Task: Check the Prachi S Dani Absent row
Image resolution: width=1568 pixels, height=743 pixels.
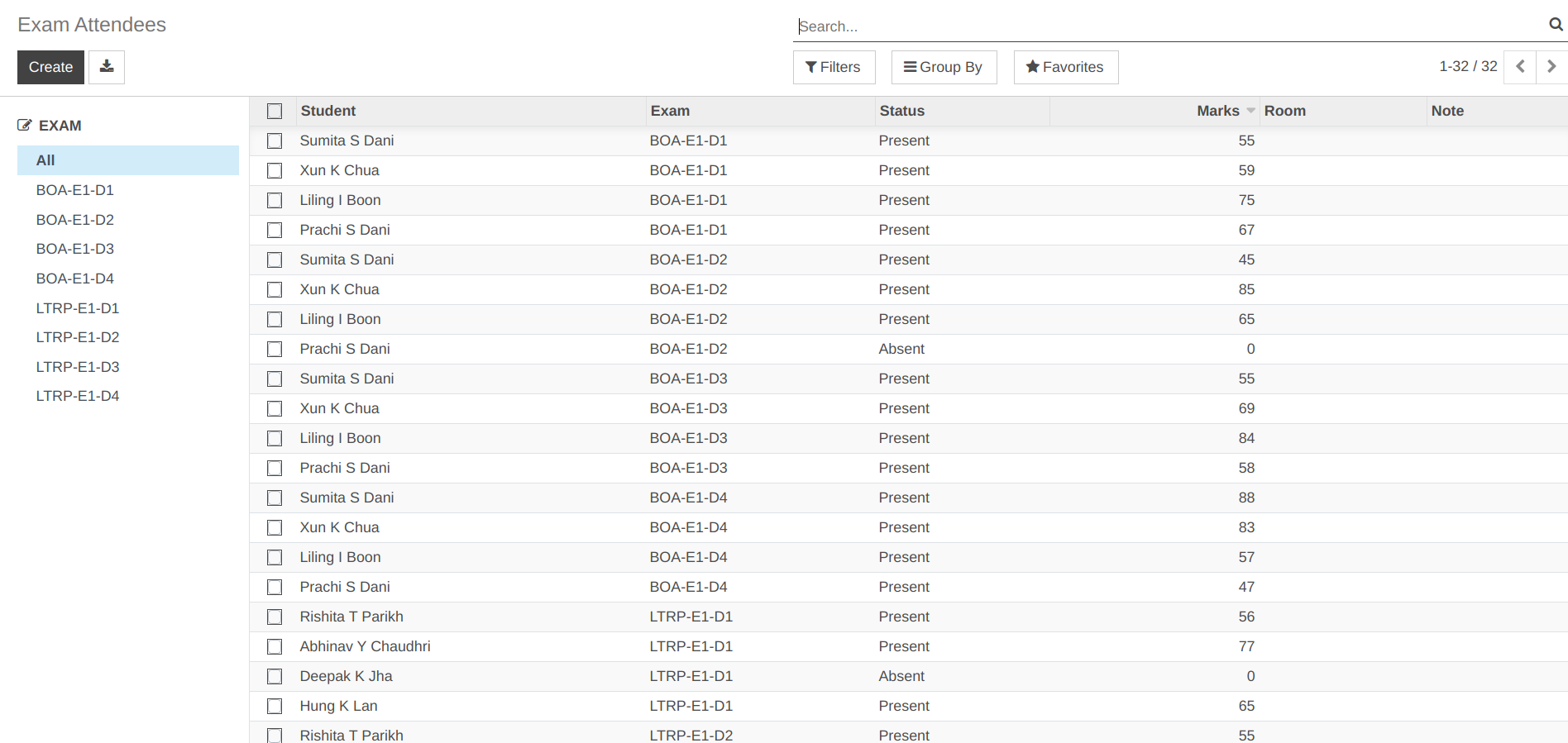Action: [x=275, y=349]
